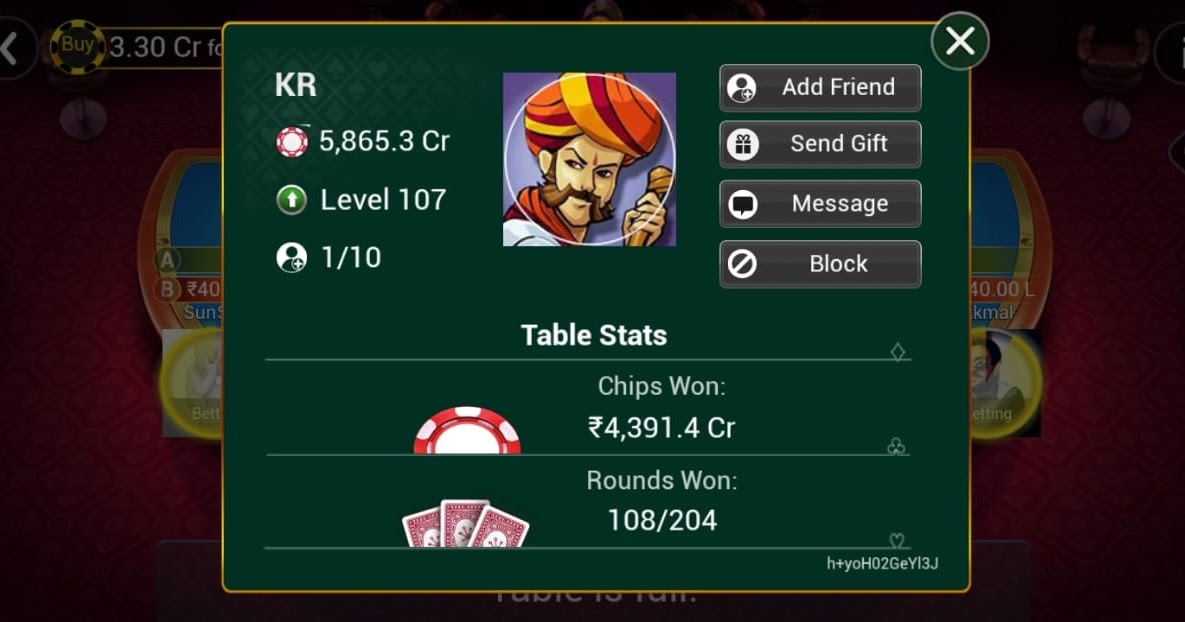Click the green level-up arrow icon

pos(292,200)
